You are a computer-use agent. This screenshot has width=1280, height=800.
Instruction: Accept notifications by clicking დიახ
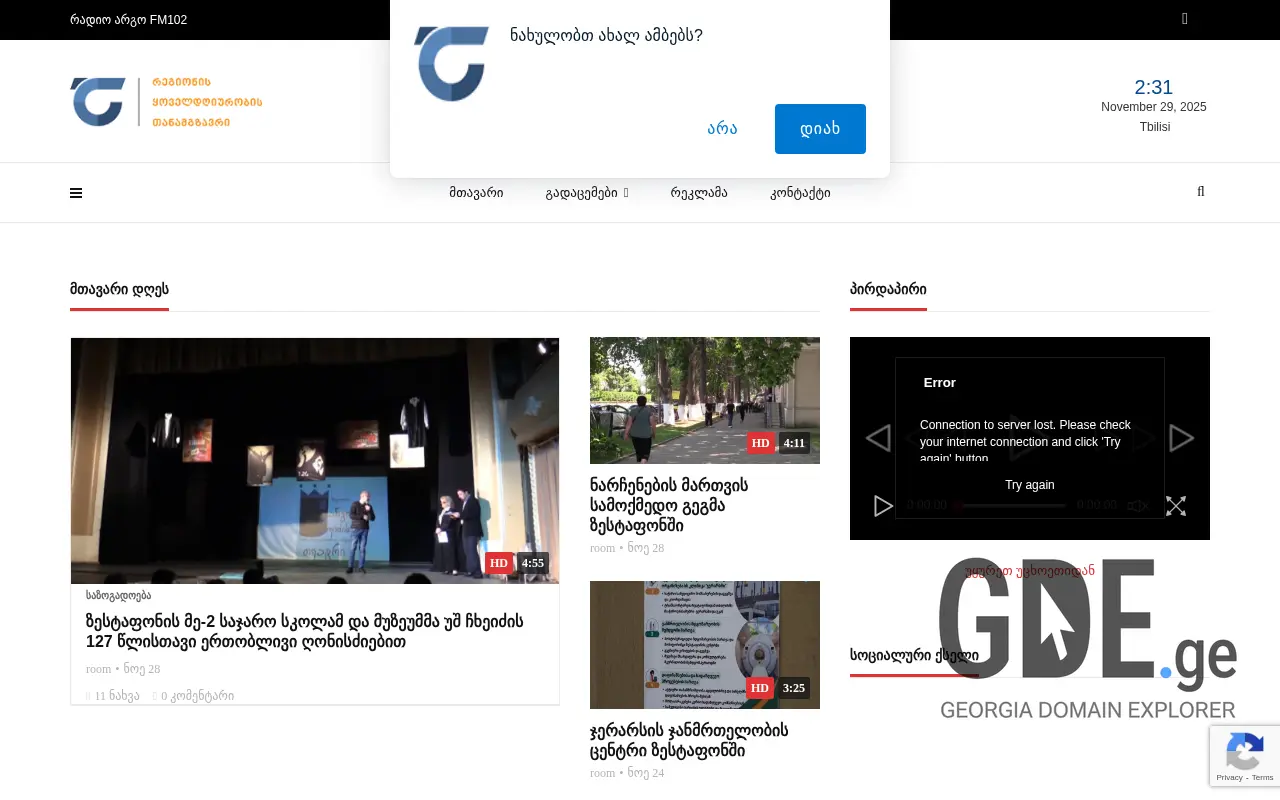pos(820,128)
